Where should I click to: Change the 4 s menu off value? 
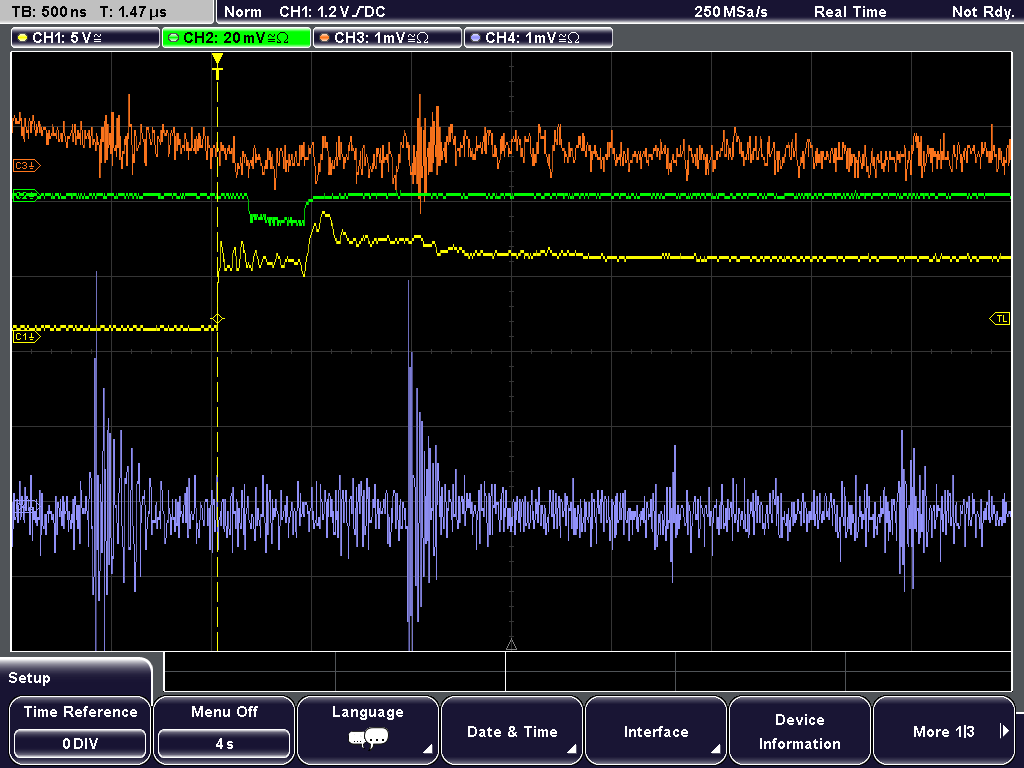(x=224, y=744)
